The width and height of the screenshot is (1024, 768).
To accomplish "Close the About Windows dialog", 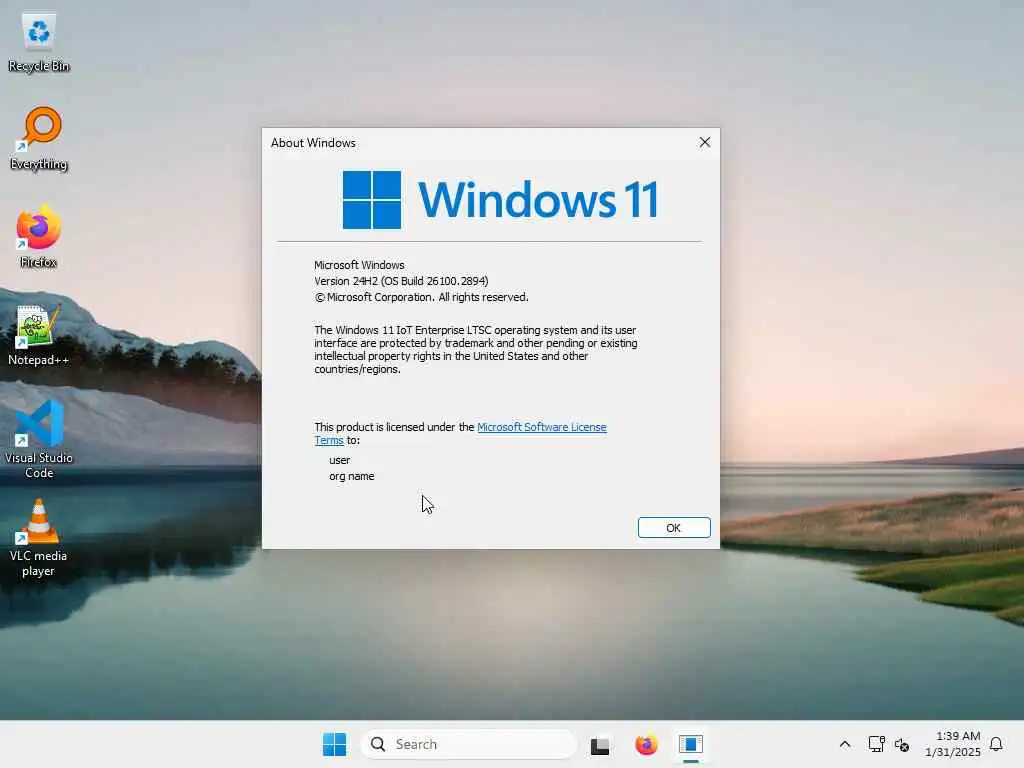I will [705, 142].
